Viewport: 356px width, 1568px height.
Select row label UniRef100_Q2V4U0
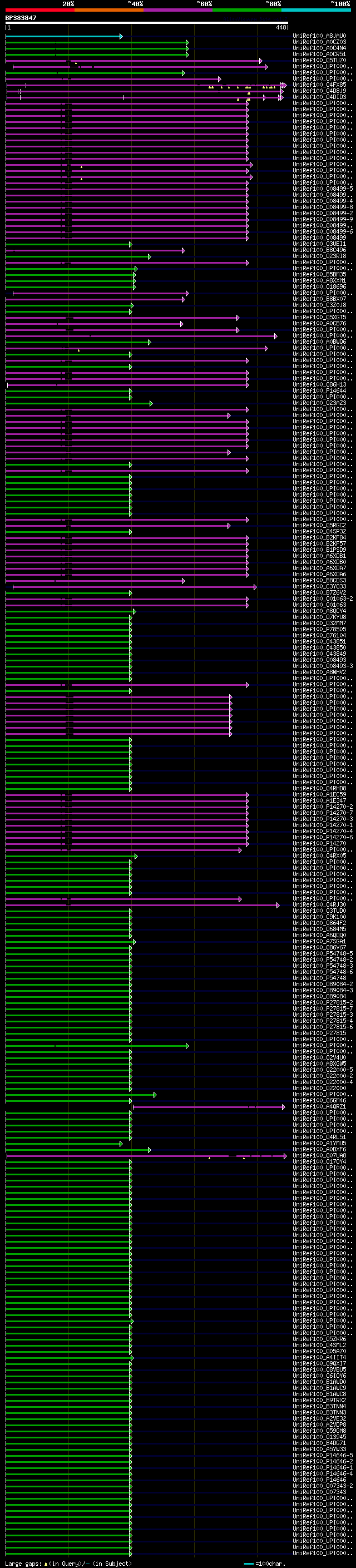point(319,1058)
